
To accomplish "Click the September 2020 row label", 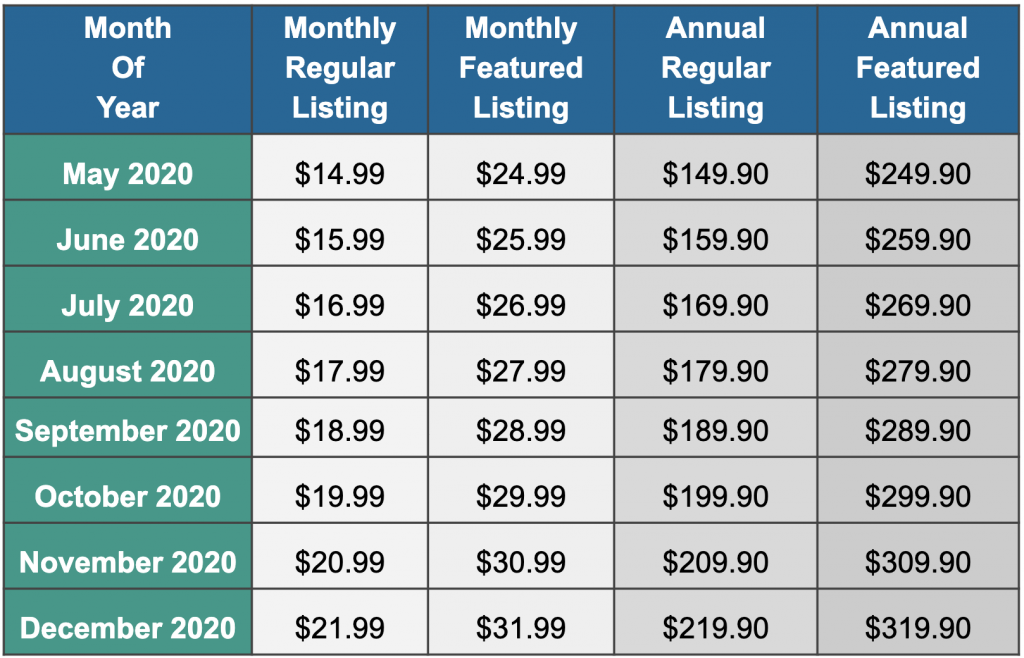I will tap(127, 431).
